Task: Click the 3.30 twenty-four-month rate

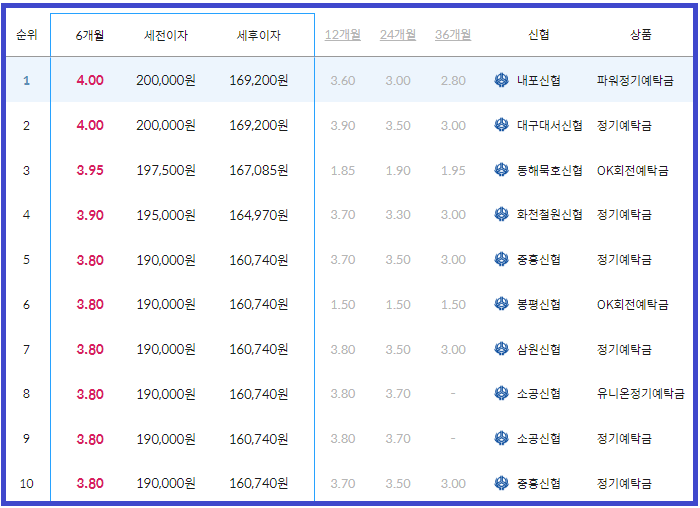Action: point(398,215)
